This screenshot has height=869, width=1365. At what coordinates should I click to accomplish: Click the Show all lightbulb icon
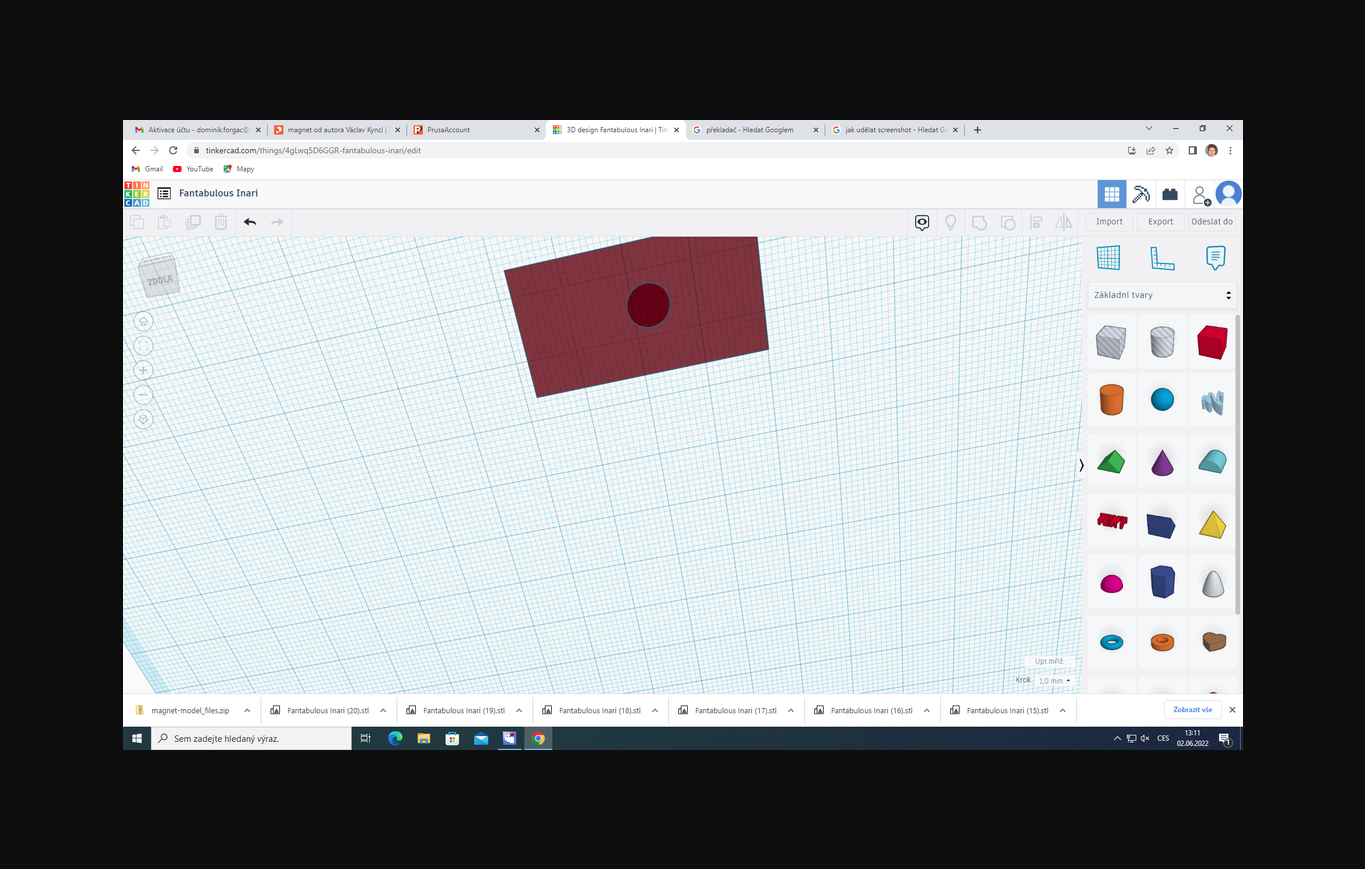click(951, 222)
